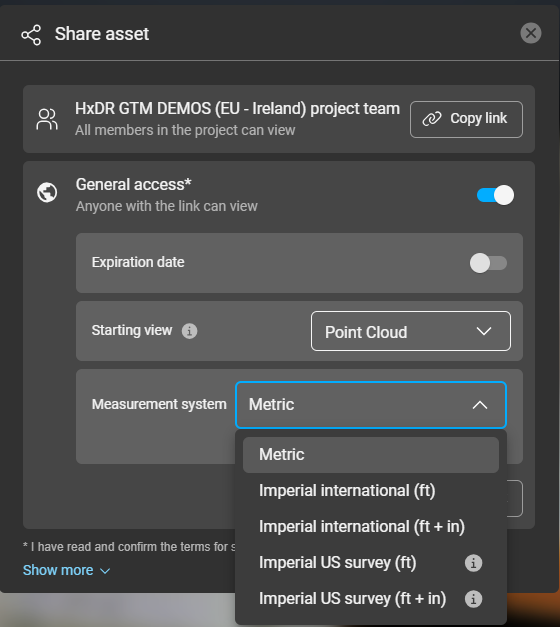The image size is (560, 627).
Task: Click the share asset icon in header
Action: 31,35
